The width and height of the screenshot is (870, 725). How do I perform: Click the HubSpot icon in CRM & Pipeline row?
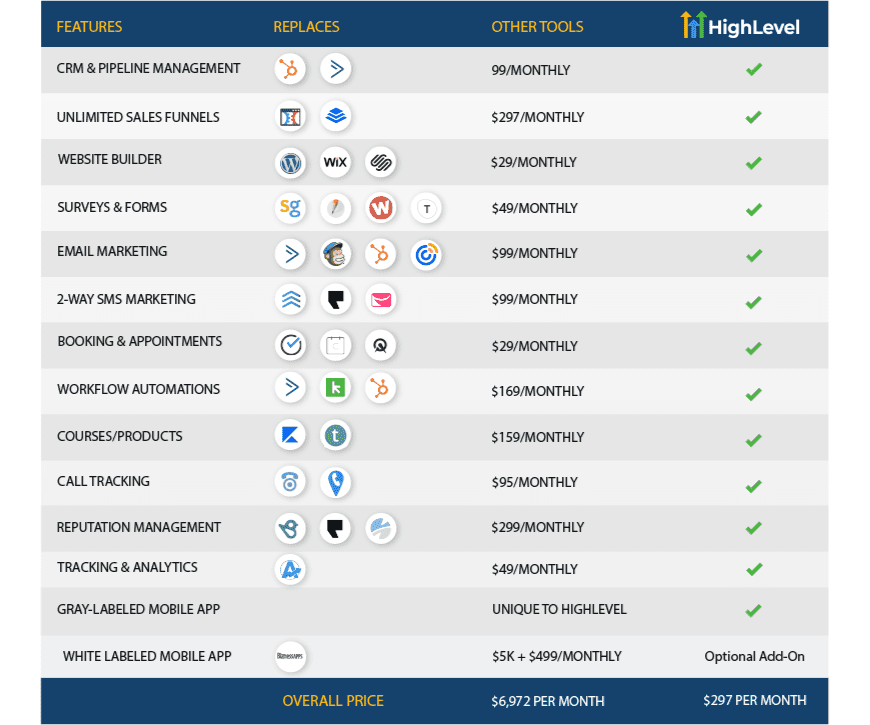(290, 69)
